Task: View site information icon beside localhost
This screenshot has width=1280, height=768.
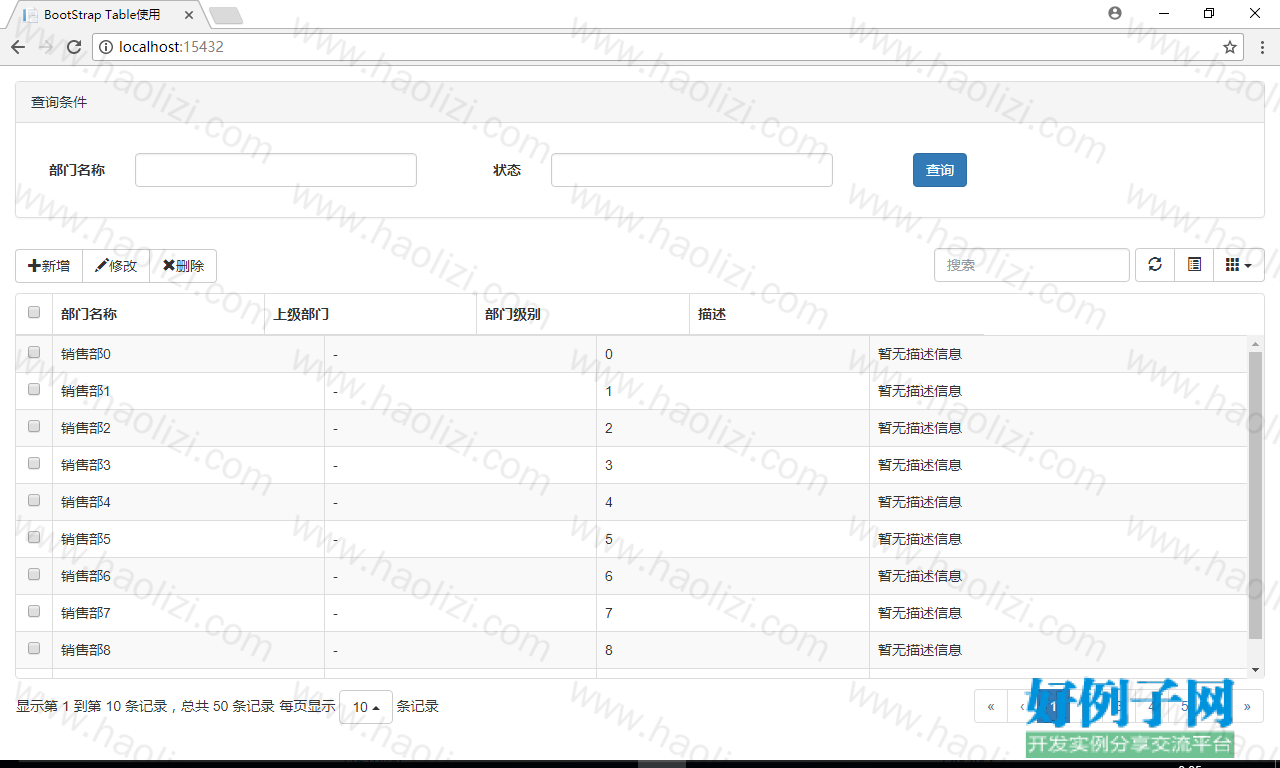Action: (106, 47)
